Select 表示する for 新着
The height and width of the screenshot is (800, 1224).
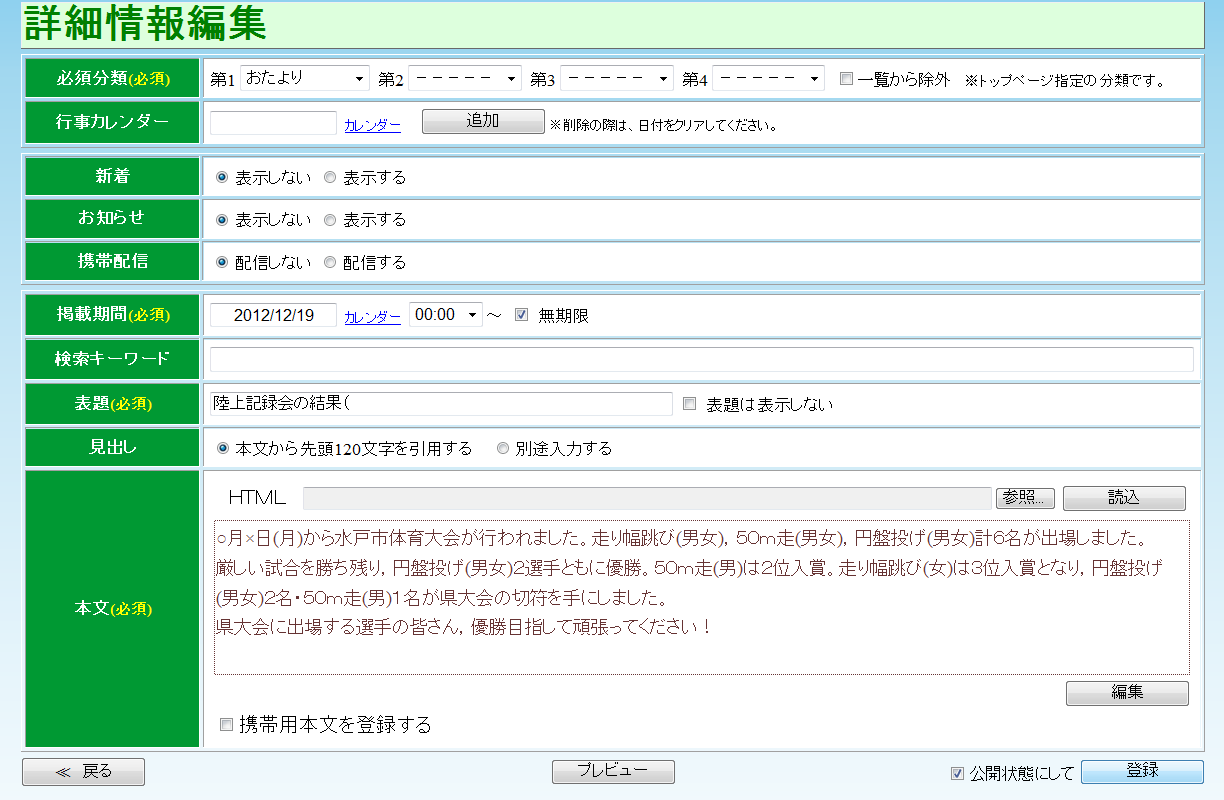coord(330,177)
